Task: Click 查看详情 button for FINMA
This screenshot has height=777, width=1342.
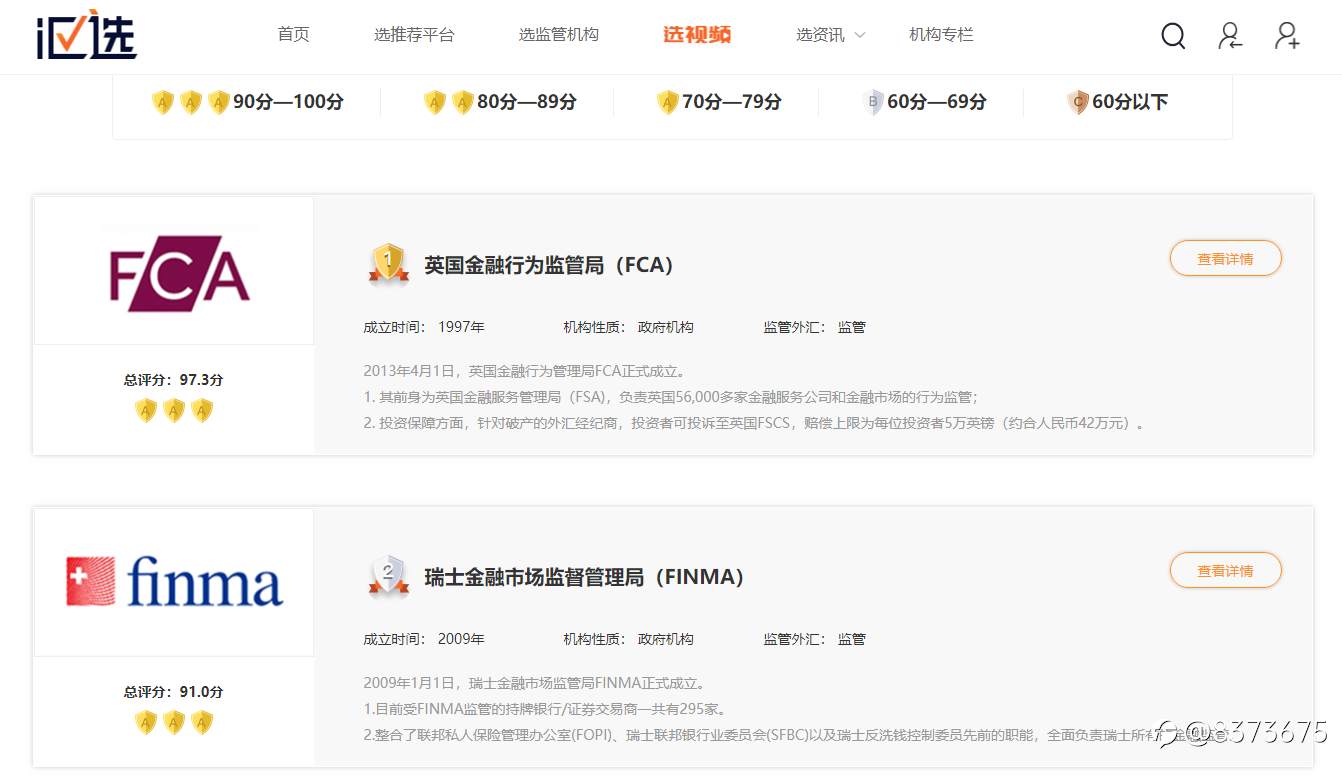Action: point(1225,571)
